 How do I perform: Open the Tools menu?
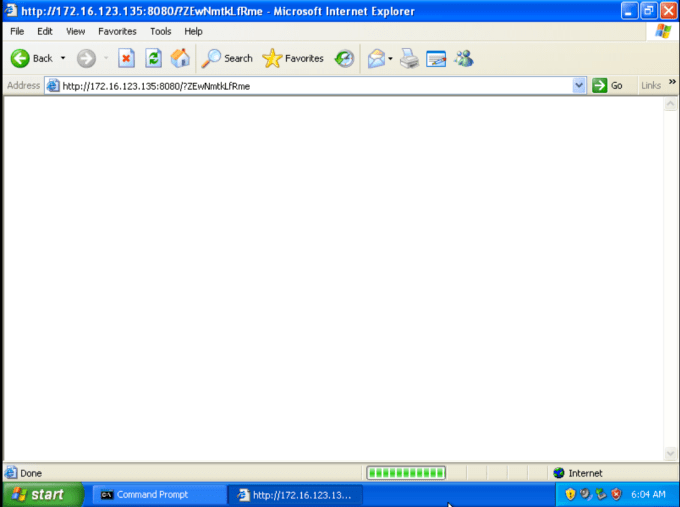tap(160, 31)
